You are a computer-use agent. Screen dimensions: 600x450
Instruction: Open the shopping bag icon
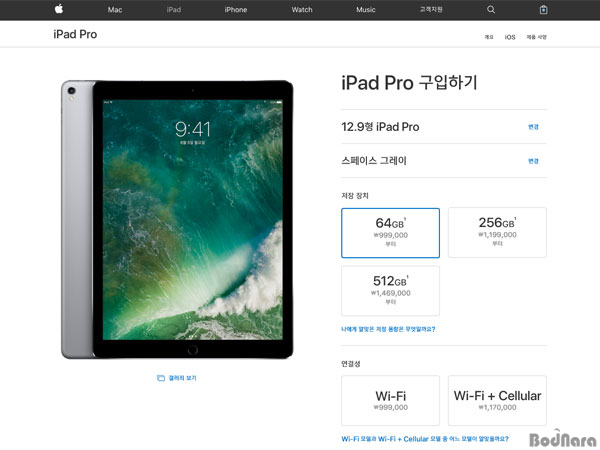click(543, 10)
